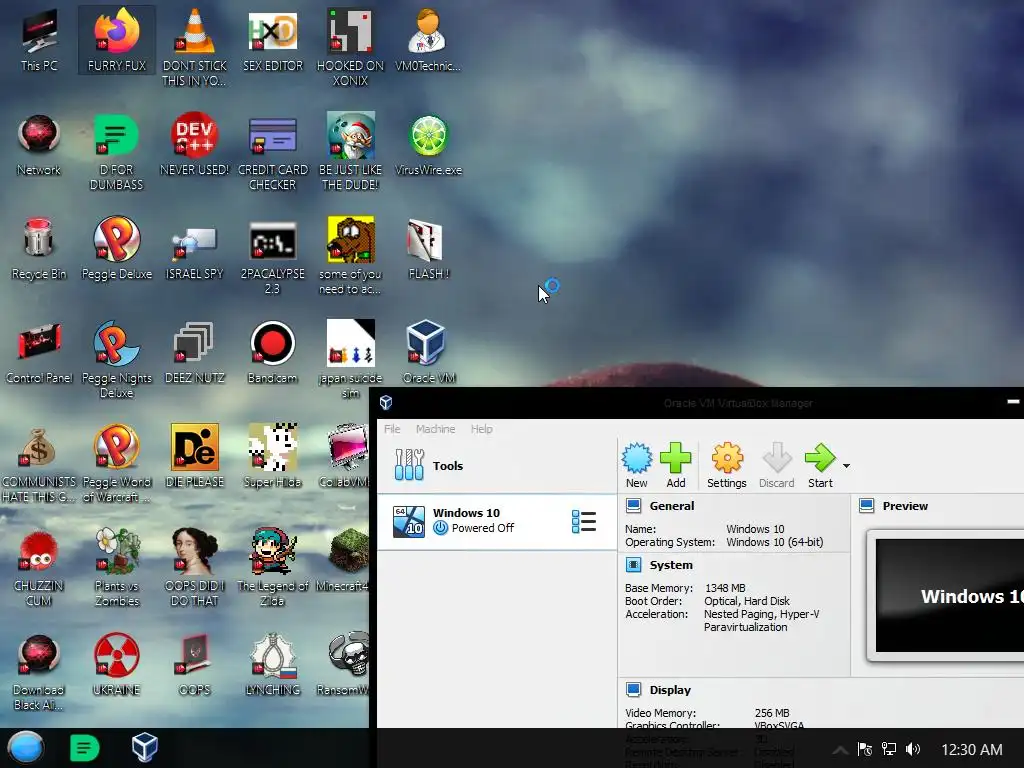Click the New machine toolbar icon
Screen dimensions: 1024x768
(636, 466)
